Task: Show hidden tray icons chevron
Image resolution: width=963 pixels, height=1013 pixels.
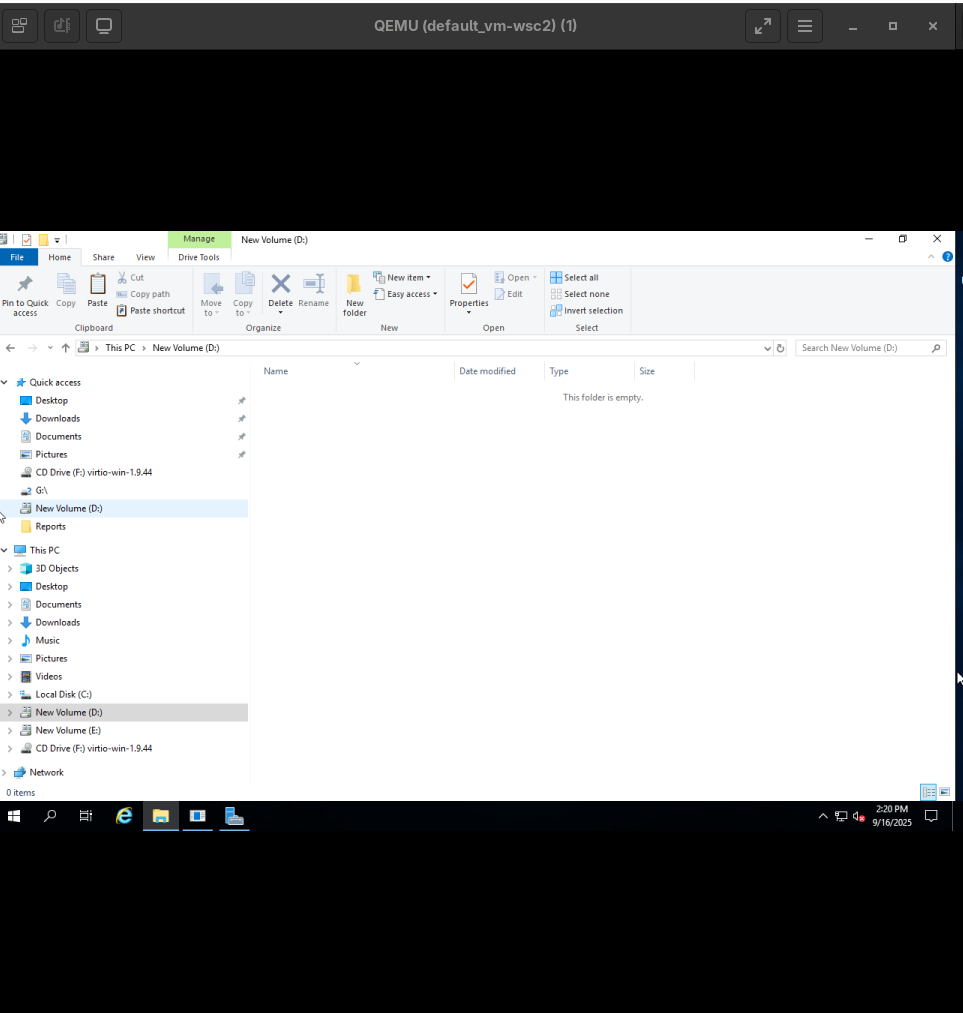Action: pos(823,817)
